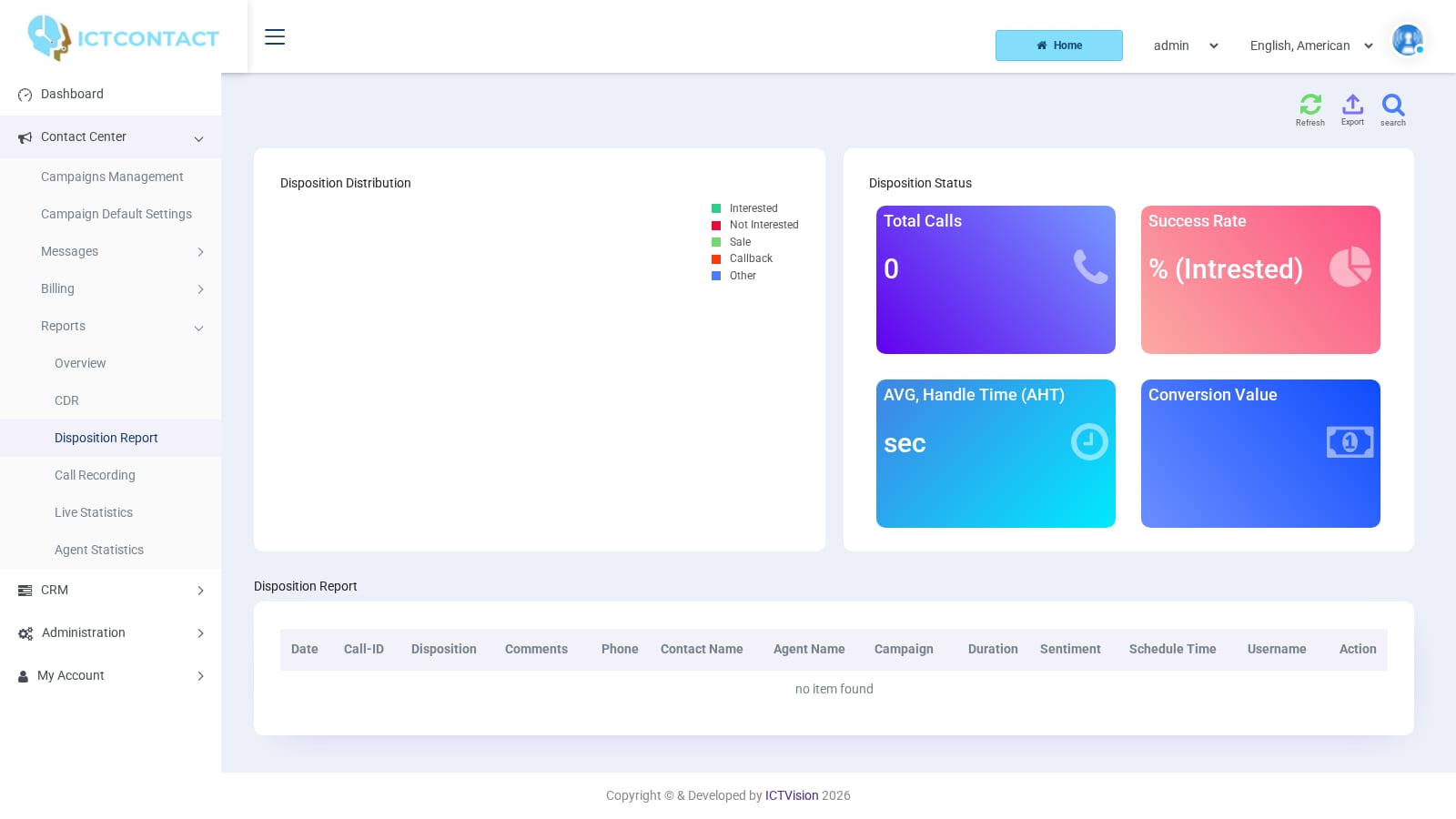The height and width of the screenshot is (819, 1456).
Task: Click the CRM sidebar icon
Action: (x=25, y=591)
